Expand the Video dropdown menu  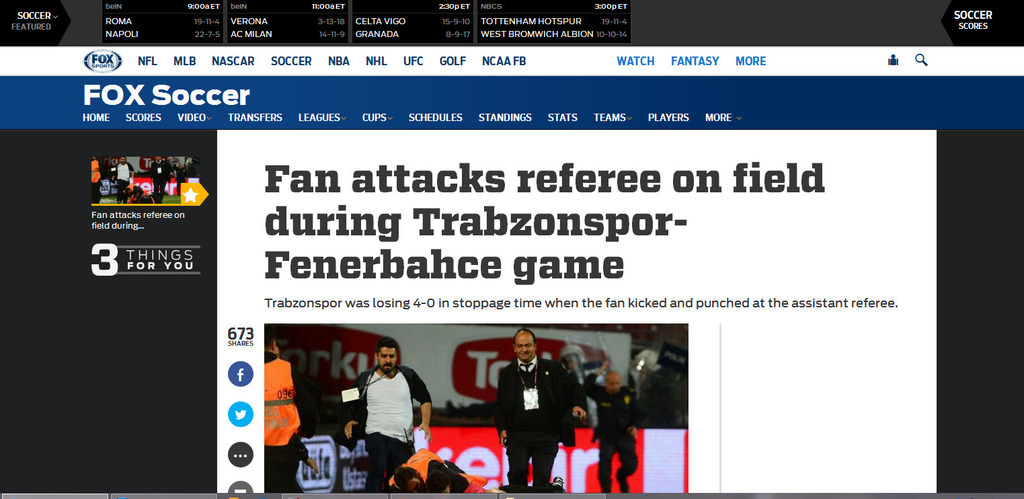click(x=195, y=118)
